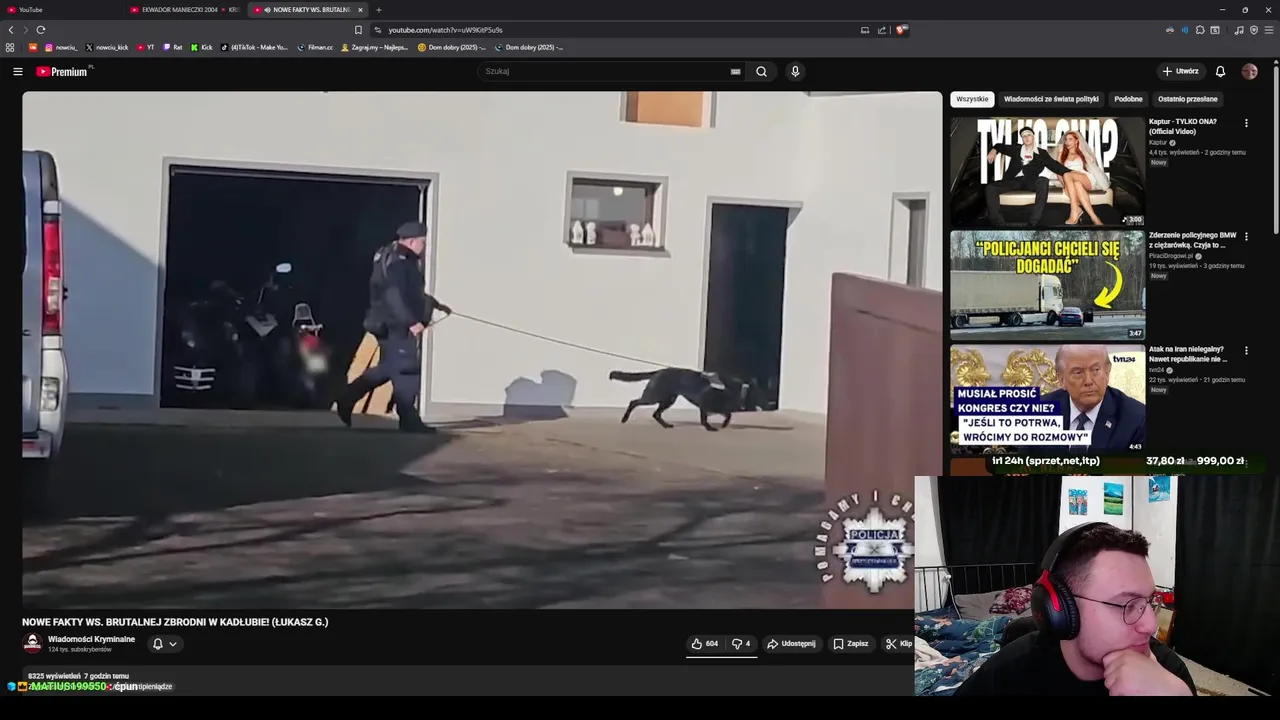Open the X nowciu_kick bookmark
This screenshot has width=1280, height=720.
(107, 47)
